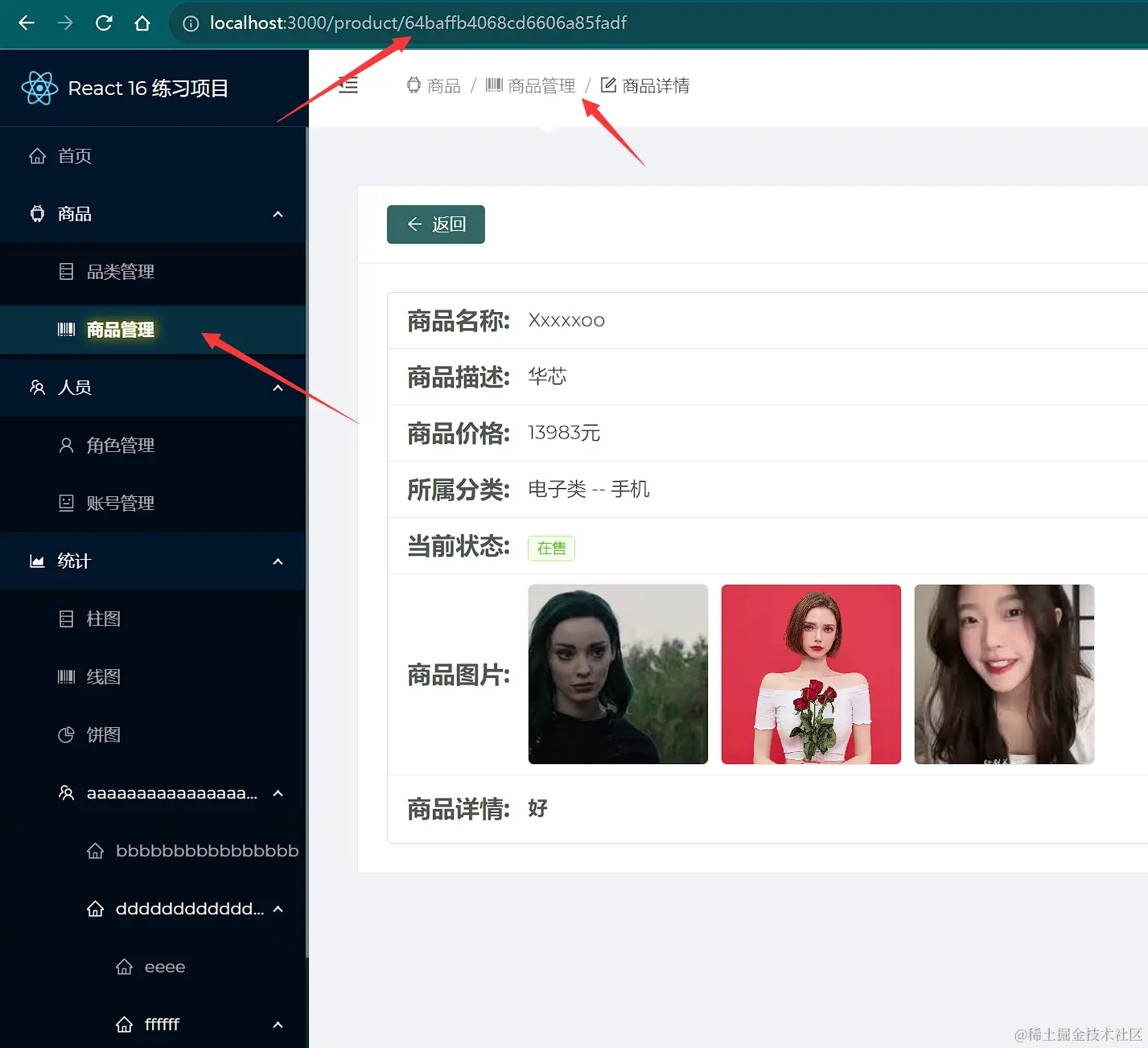Collapse the 统计 submenu chevron
The height and width of the screenshot is (1048, 1148).
coord(278,561)
